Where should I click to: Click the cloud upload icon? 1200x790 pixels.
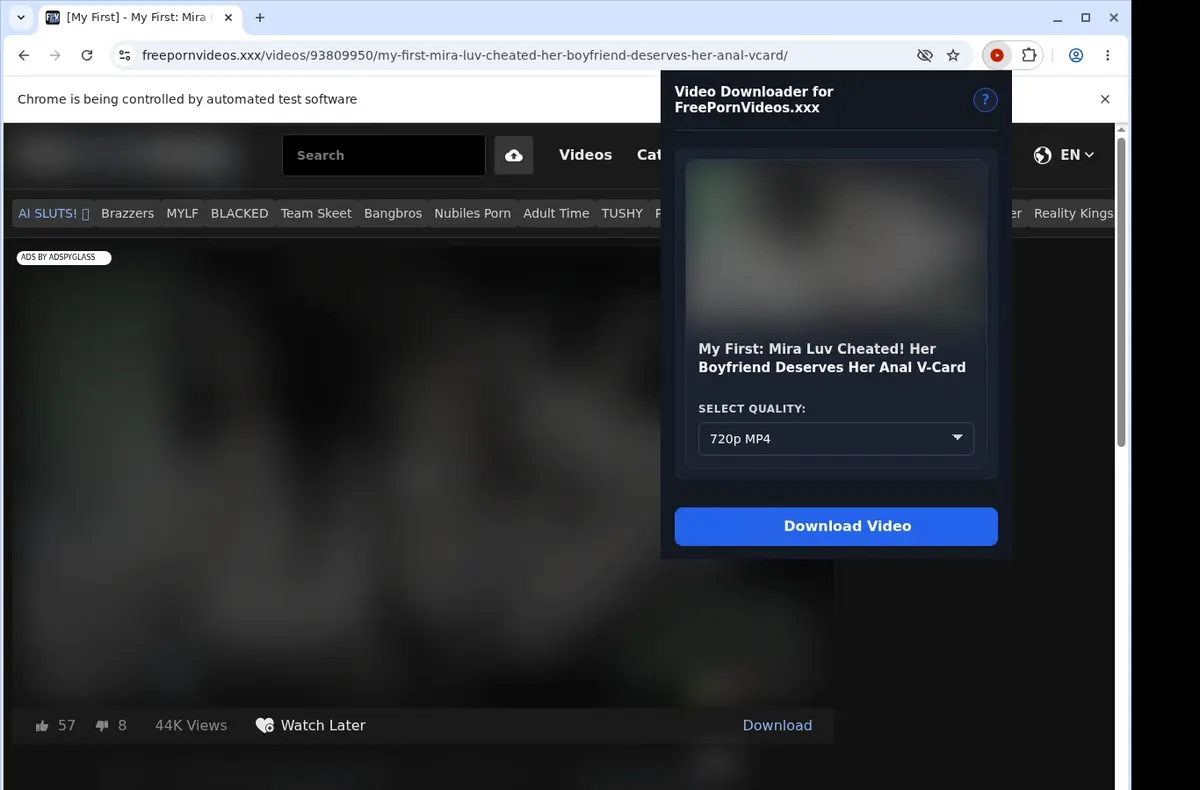pyautogui.click(x=514, y=155)
